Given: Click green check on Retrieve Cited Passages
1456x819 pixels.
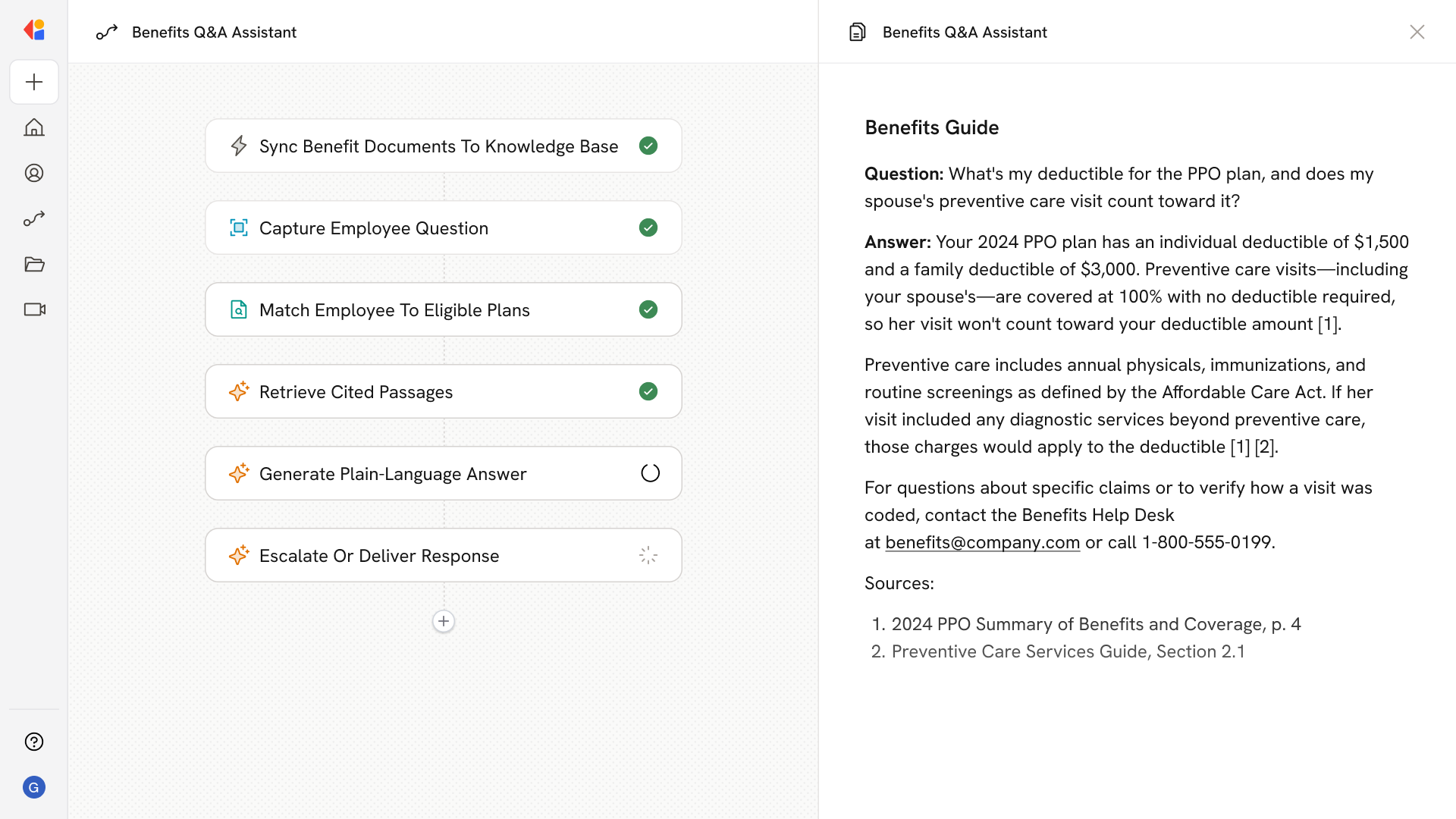Looking at the screenshot, I should pyautogui.click(x=648, y=391).
